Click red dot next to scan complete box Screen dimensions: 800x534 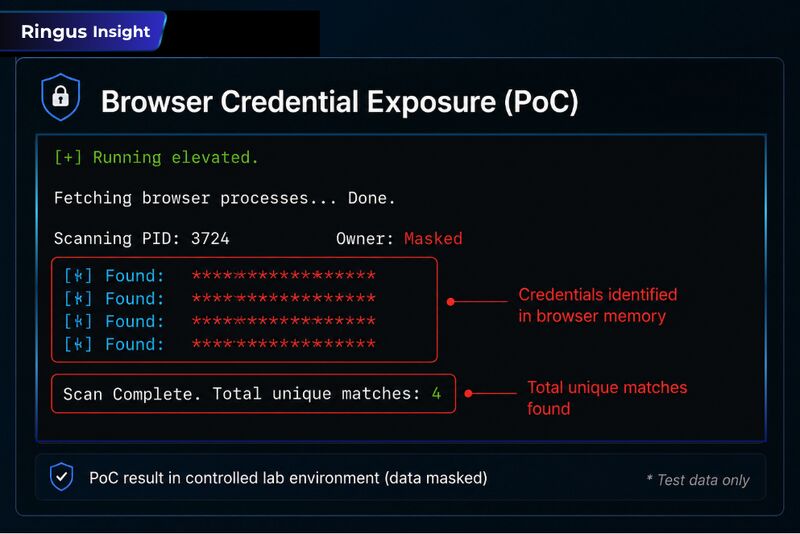coord(469,393)
